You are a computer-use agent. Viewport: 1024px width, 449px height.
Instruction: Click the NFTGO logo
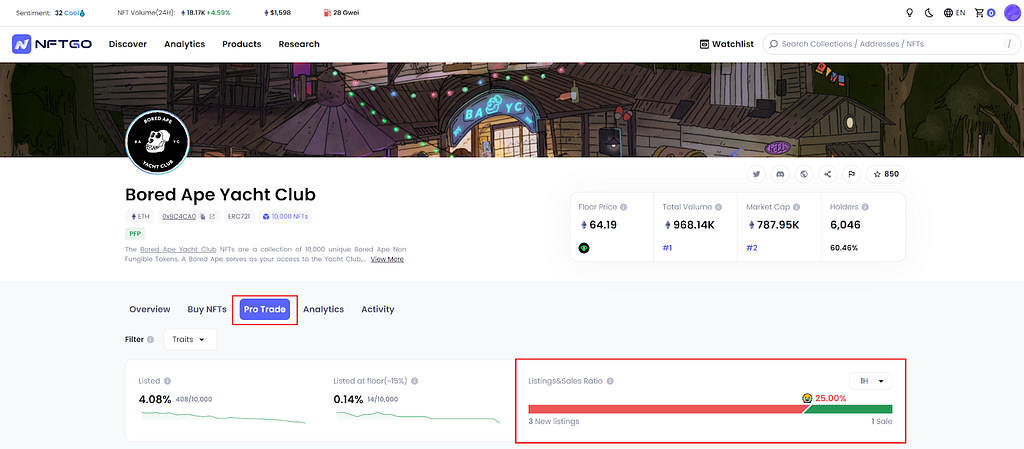(52, 44)
